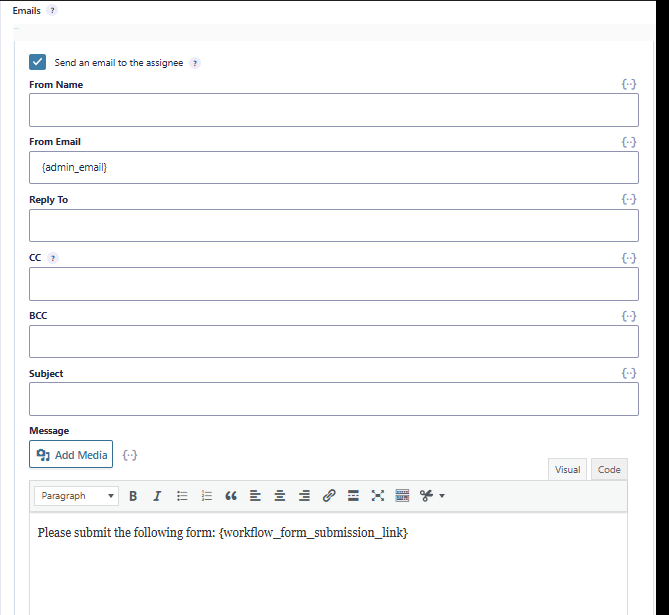Open help icon next to Send an email to the assignee
Image resolution: width=669 pixels, height=615 pixels.
(195, 63)
